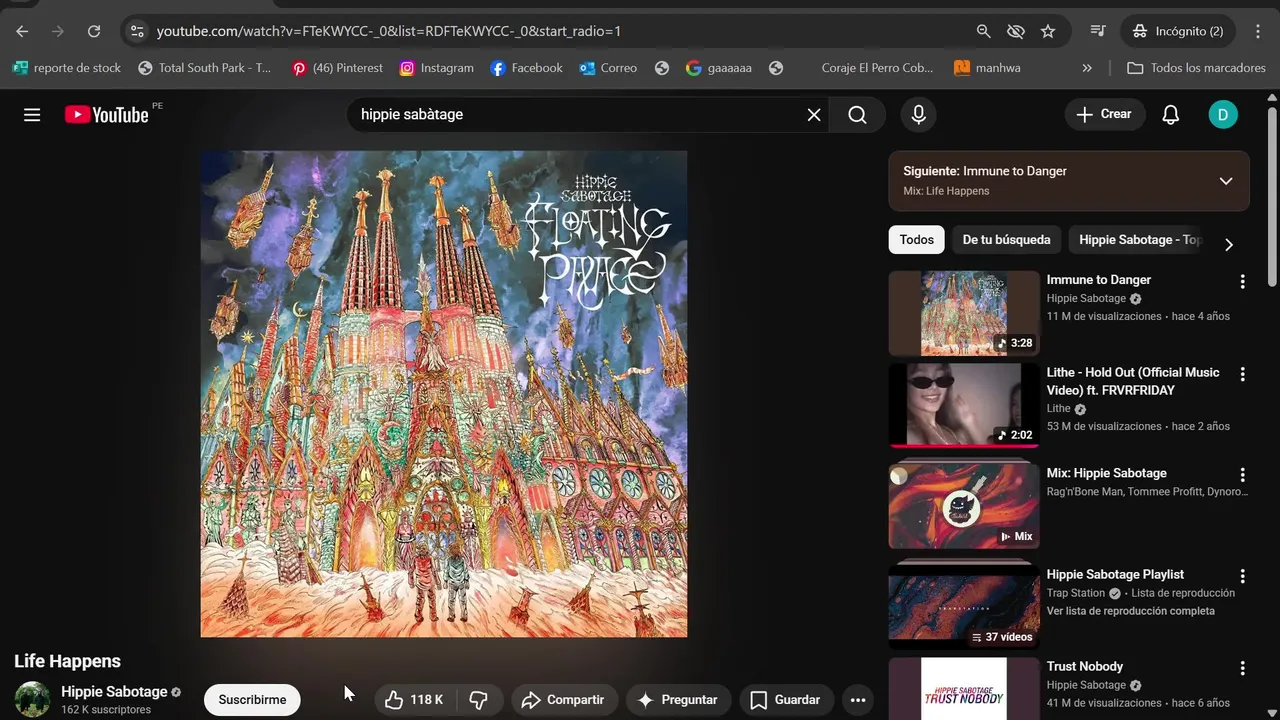Image resolution: width=1280 pixels, height=720 pixels.
Task: Open the Hippie Sabotage channel name link
Action: point(114,692)
